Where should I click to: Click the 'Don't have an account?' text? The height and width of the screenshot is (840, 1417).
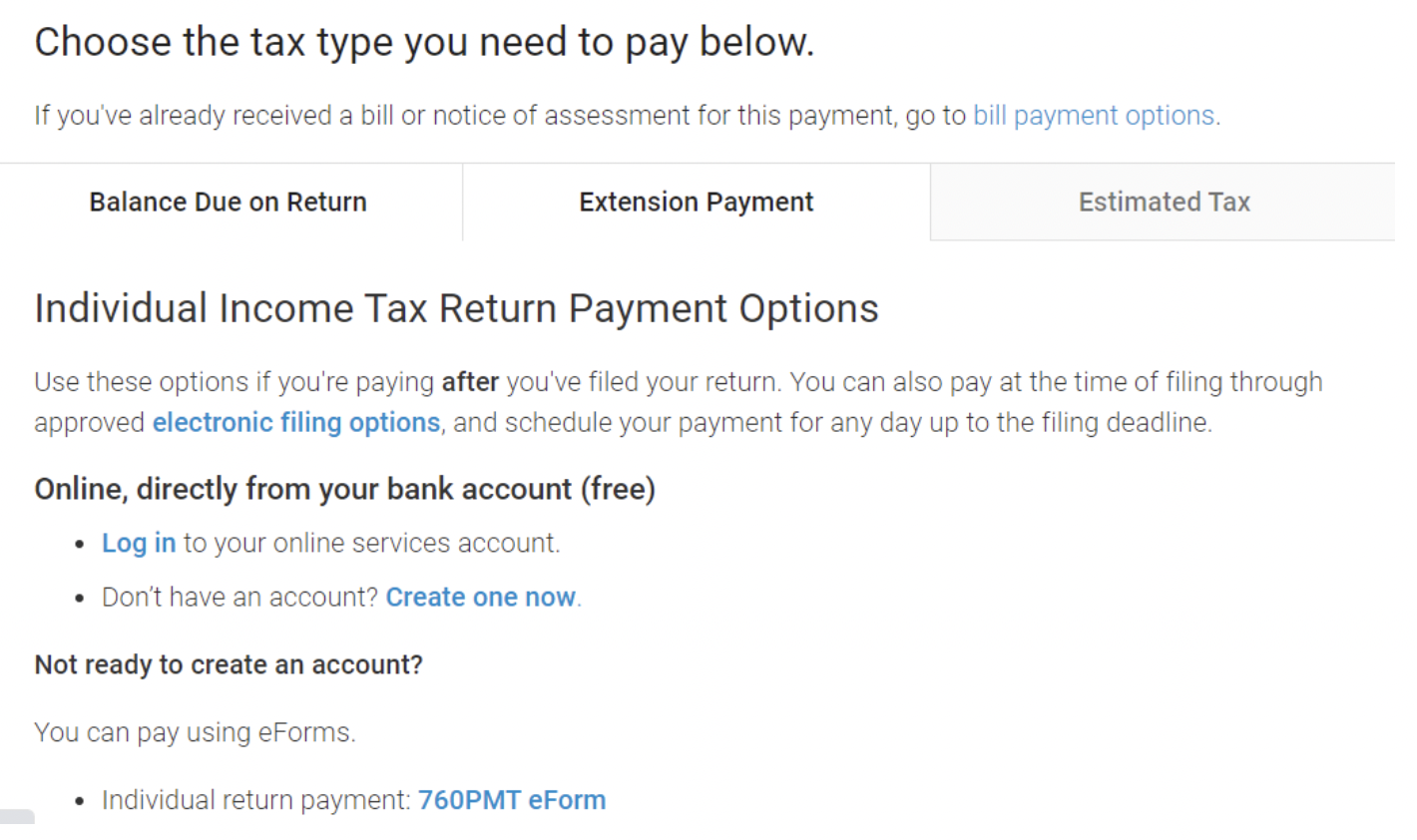pyautogui.click(x=239, y=597)
